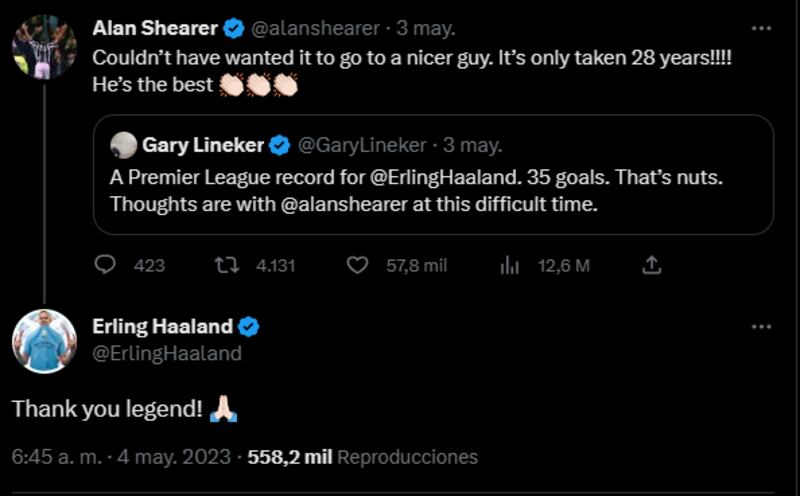Click the @ErlingHaaland handle under Haaland's name

point(167,353)
